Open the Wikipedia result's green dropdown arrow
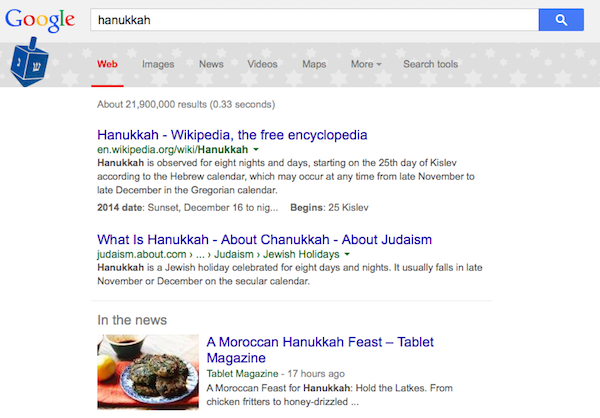 pyautogui.click(x=256, y=149)
